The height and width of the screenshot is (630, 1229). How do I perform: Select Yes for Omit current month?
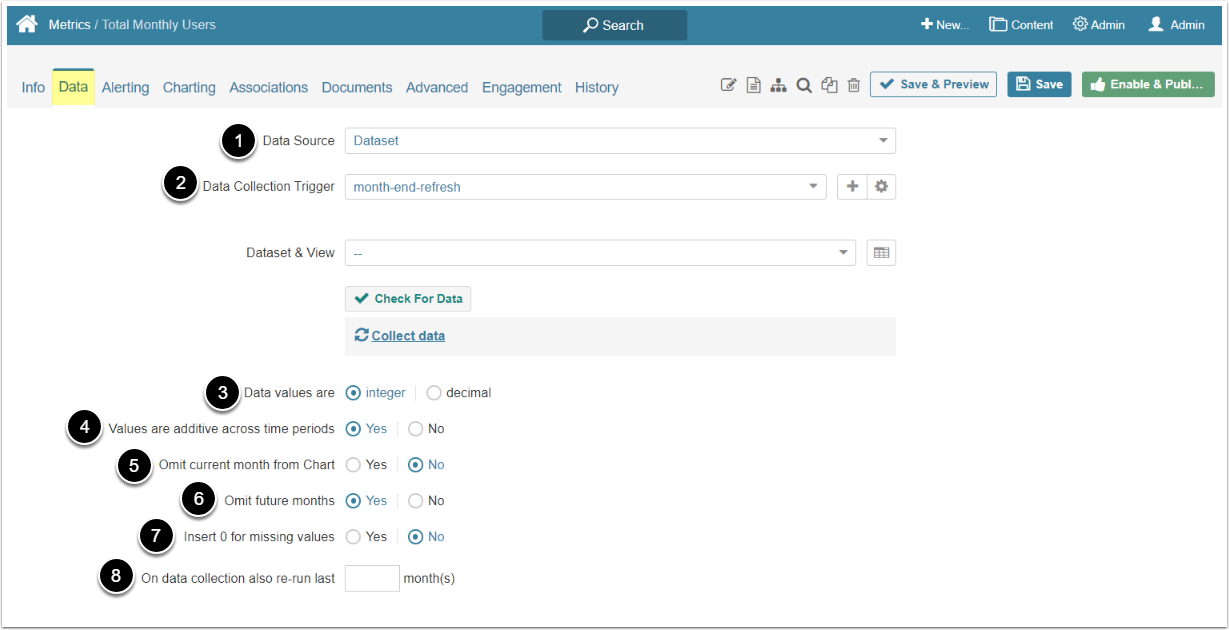(x=354, y=465)
